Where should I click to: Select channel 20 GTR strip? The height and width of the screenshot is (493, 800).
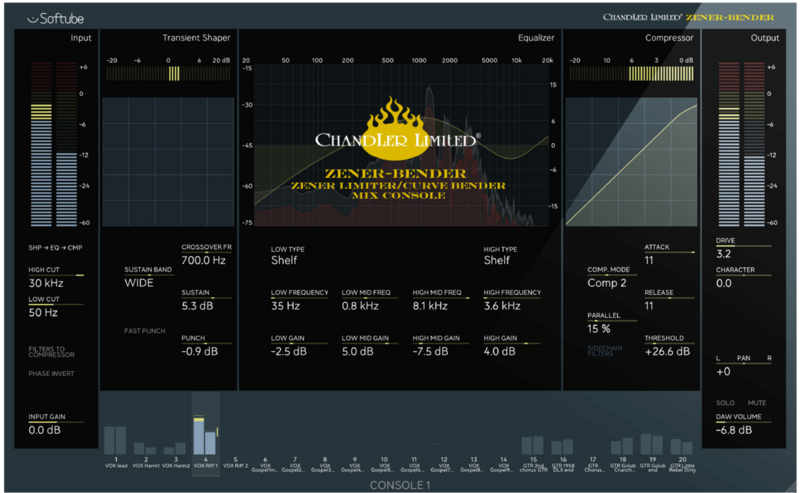click(x=683, y=446)
